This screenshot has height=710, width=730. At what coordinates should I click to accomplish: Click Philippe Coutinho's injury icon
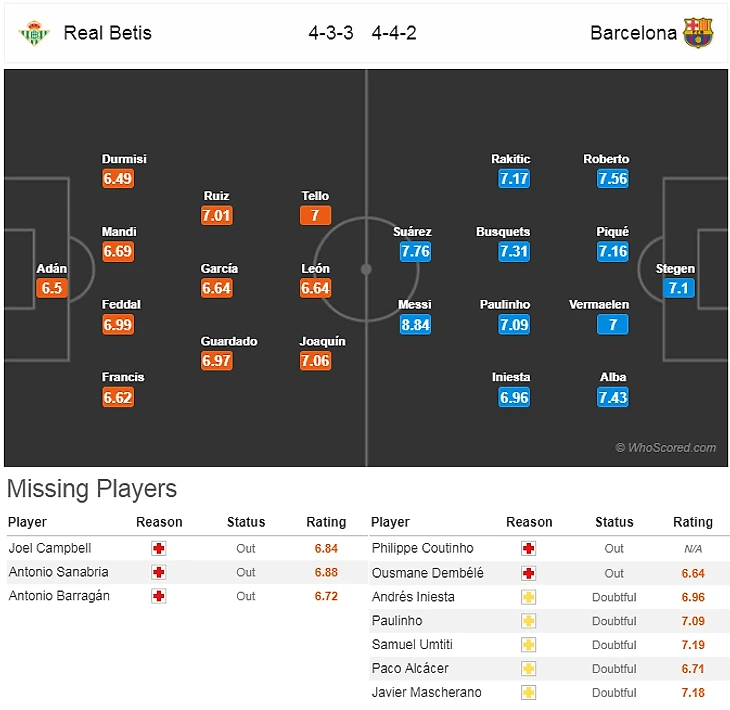tap(529, 549)
